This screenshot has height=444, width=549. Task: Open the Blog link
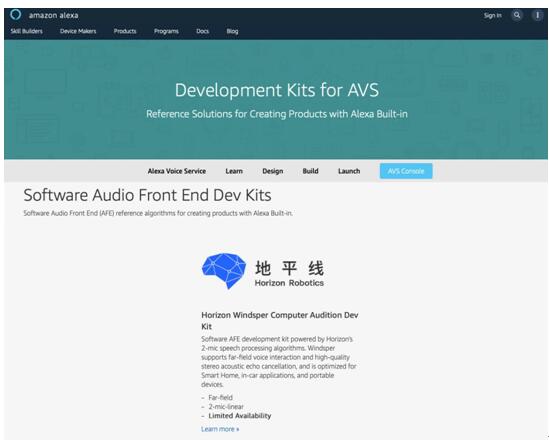(x=232, y=31)
